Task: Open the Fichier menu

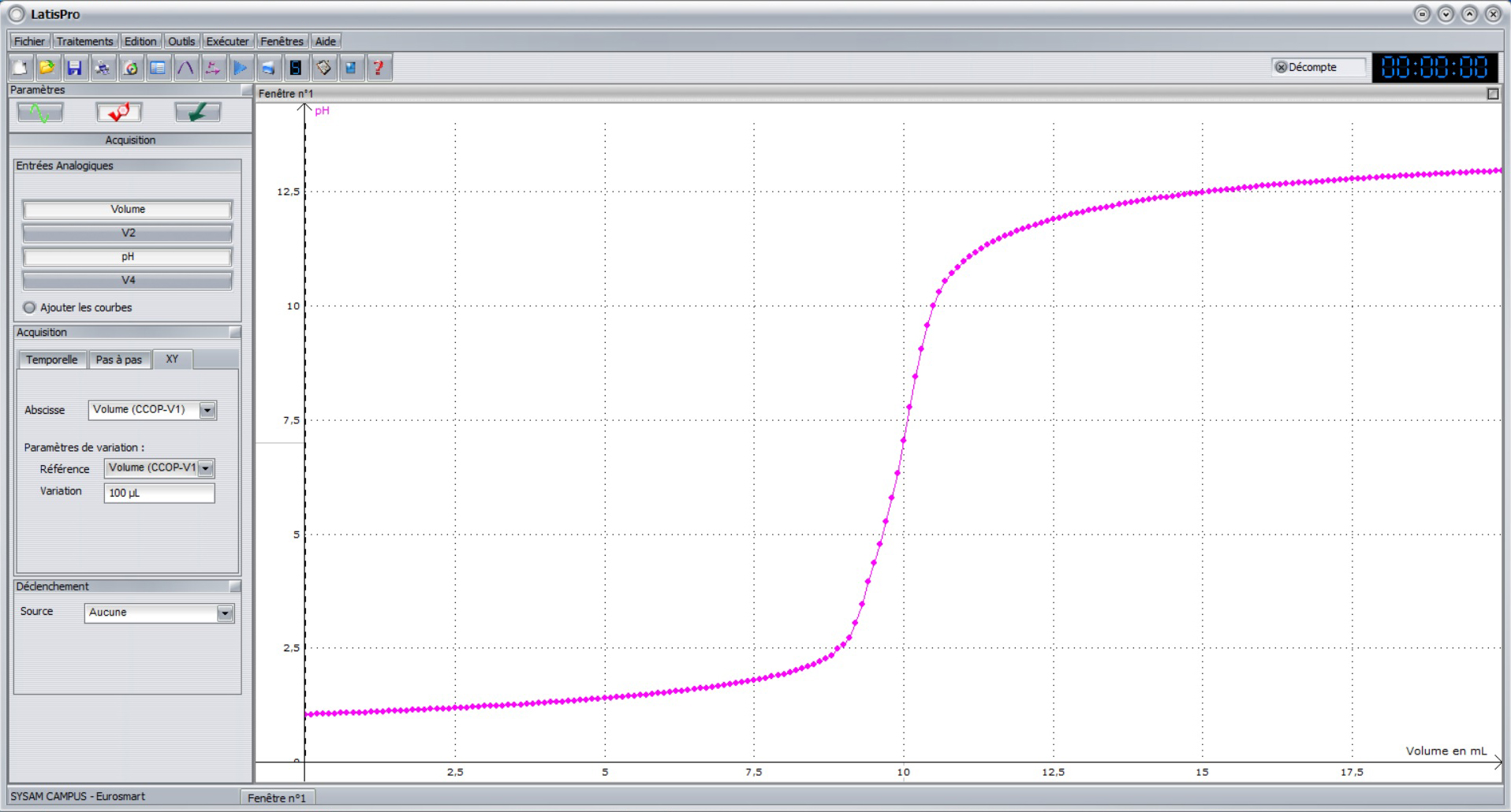Action: [30, 41]
